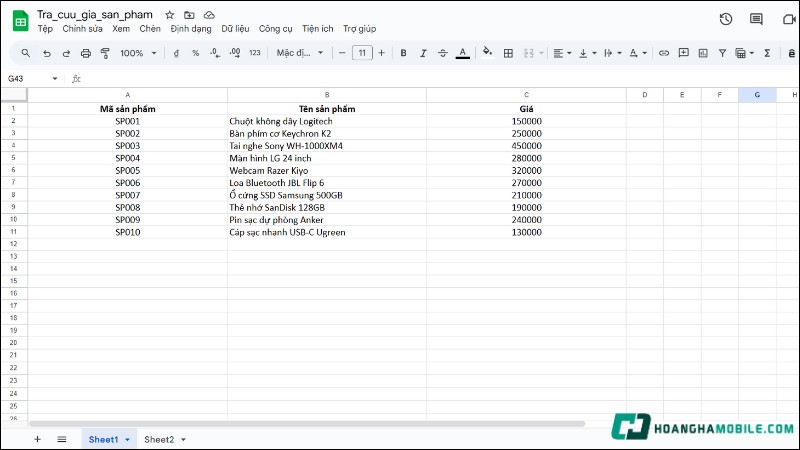Open the 123 number formats menu

point(255,53)
